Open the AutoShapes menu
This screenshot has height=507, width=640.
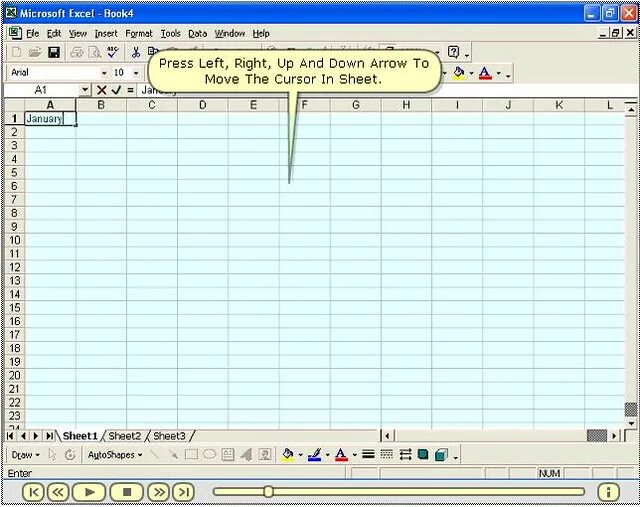115,455
